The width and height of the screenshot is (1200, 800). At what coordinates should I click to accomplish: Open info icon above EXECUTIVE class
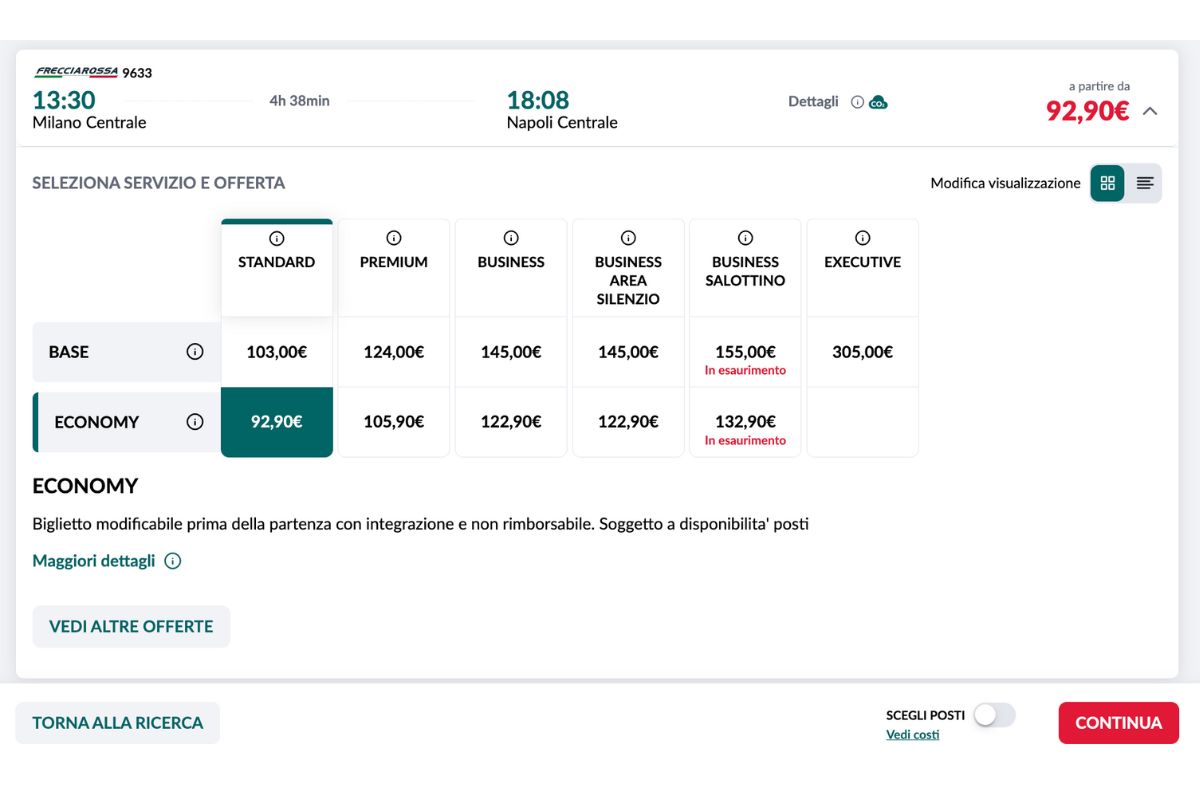click(862, 238)
